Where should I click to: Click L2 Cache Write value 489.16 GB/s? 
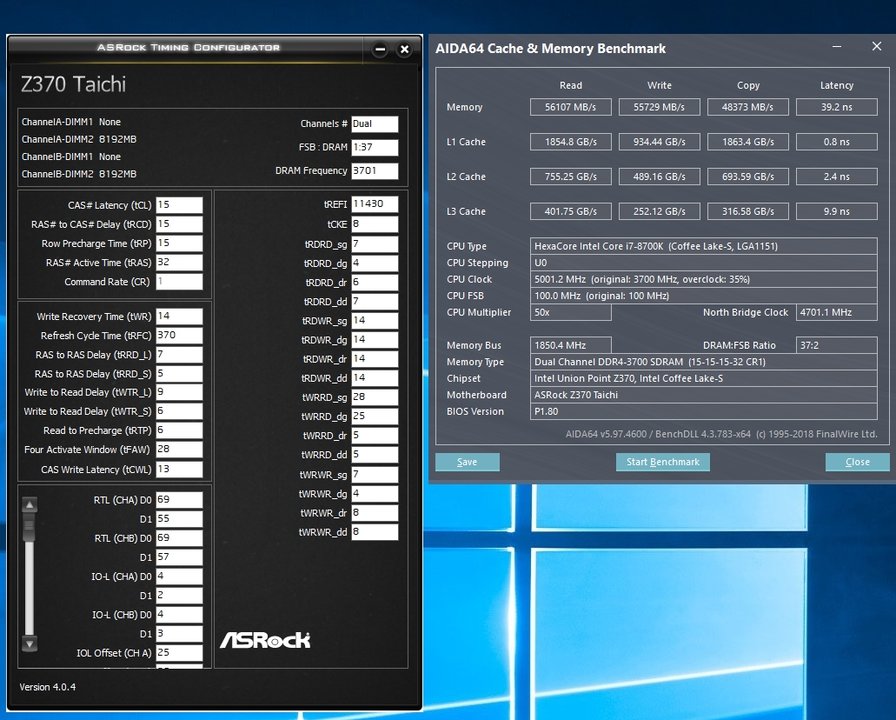tap(659, 177)
